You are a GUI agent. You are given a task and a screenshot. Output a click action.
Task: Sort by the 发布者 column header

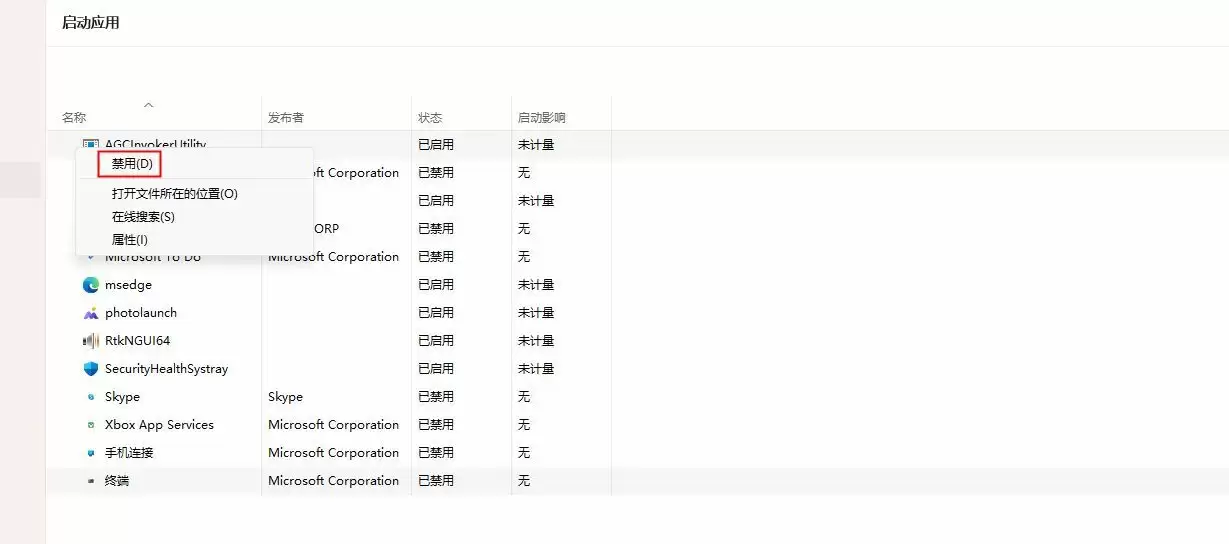click(286, 118)
